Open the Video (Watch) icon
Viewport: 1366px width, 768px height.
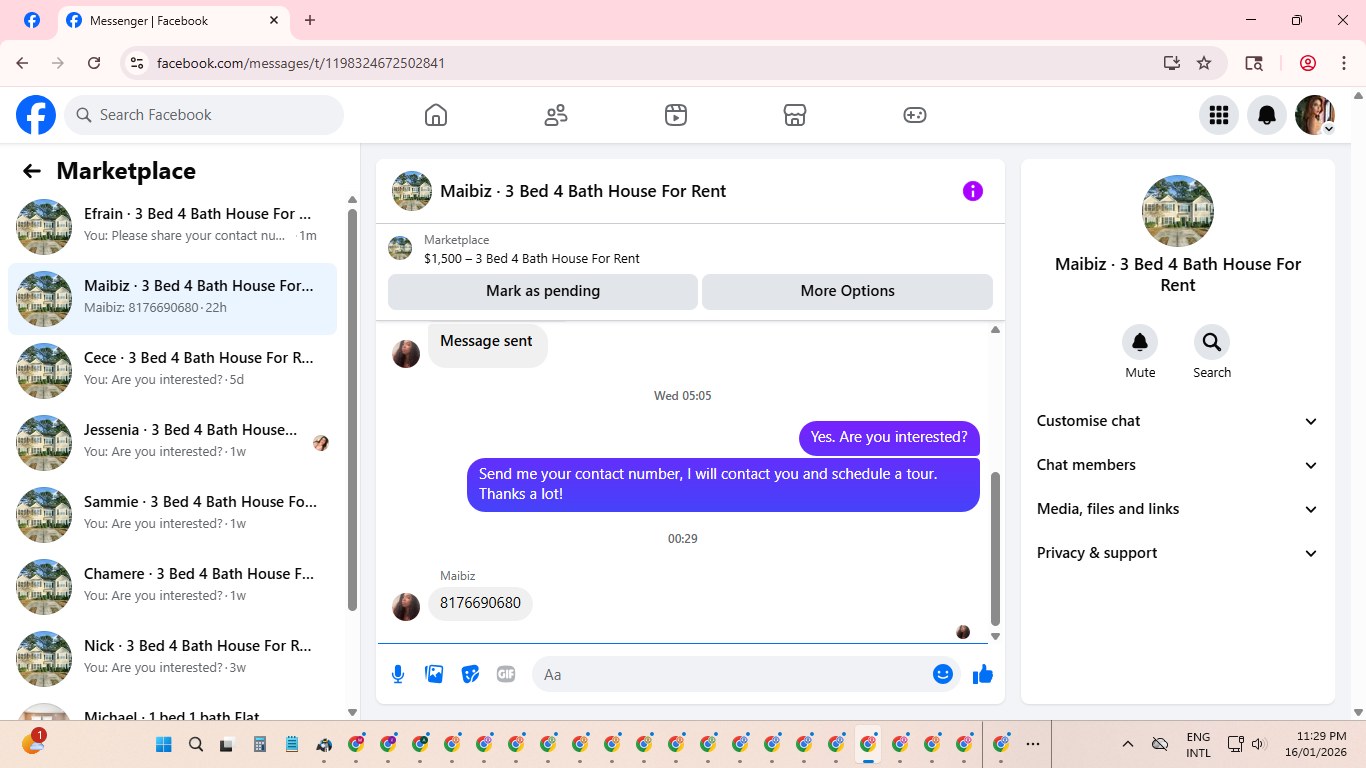coord(676,115)
